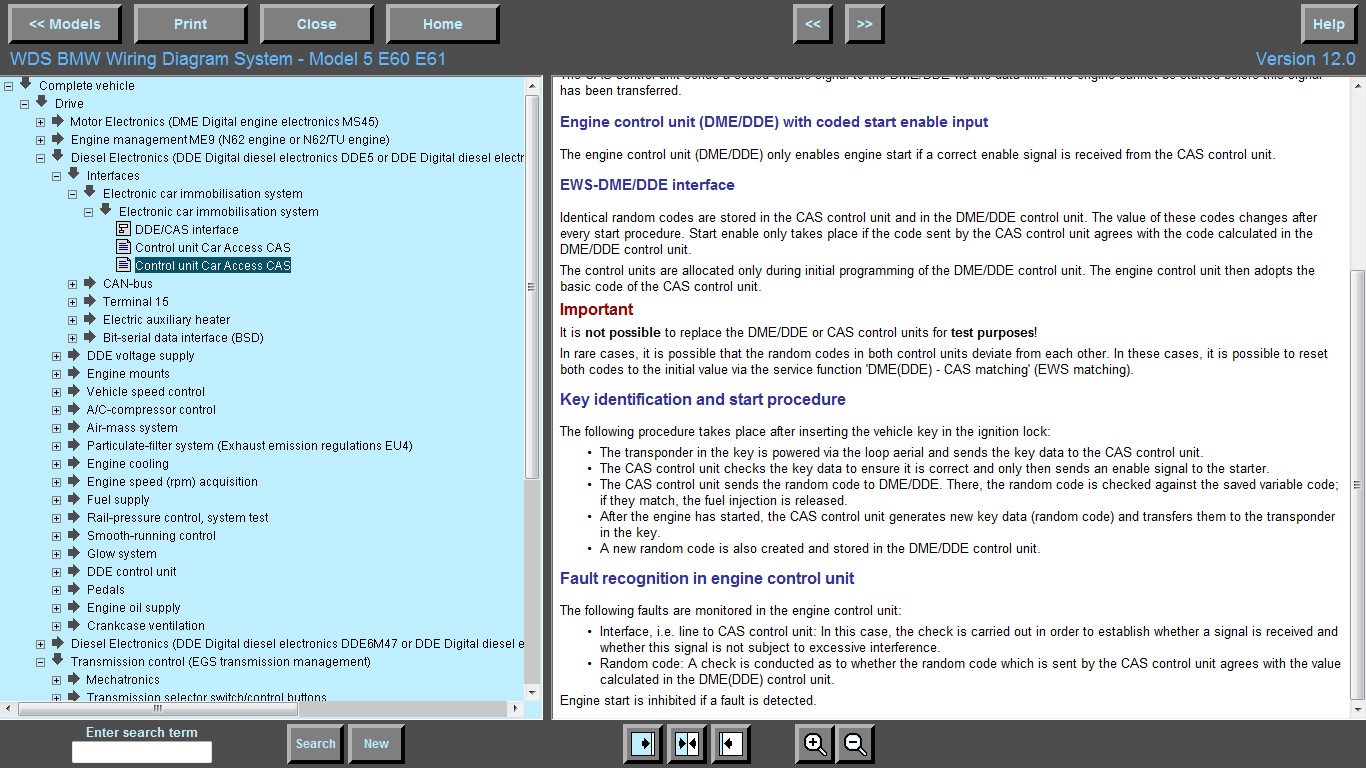1366x768 pixels.
Task: Click the zoom in magnifier icon
Action: click(x=815, y=744)
